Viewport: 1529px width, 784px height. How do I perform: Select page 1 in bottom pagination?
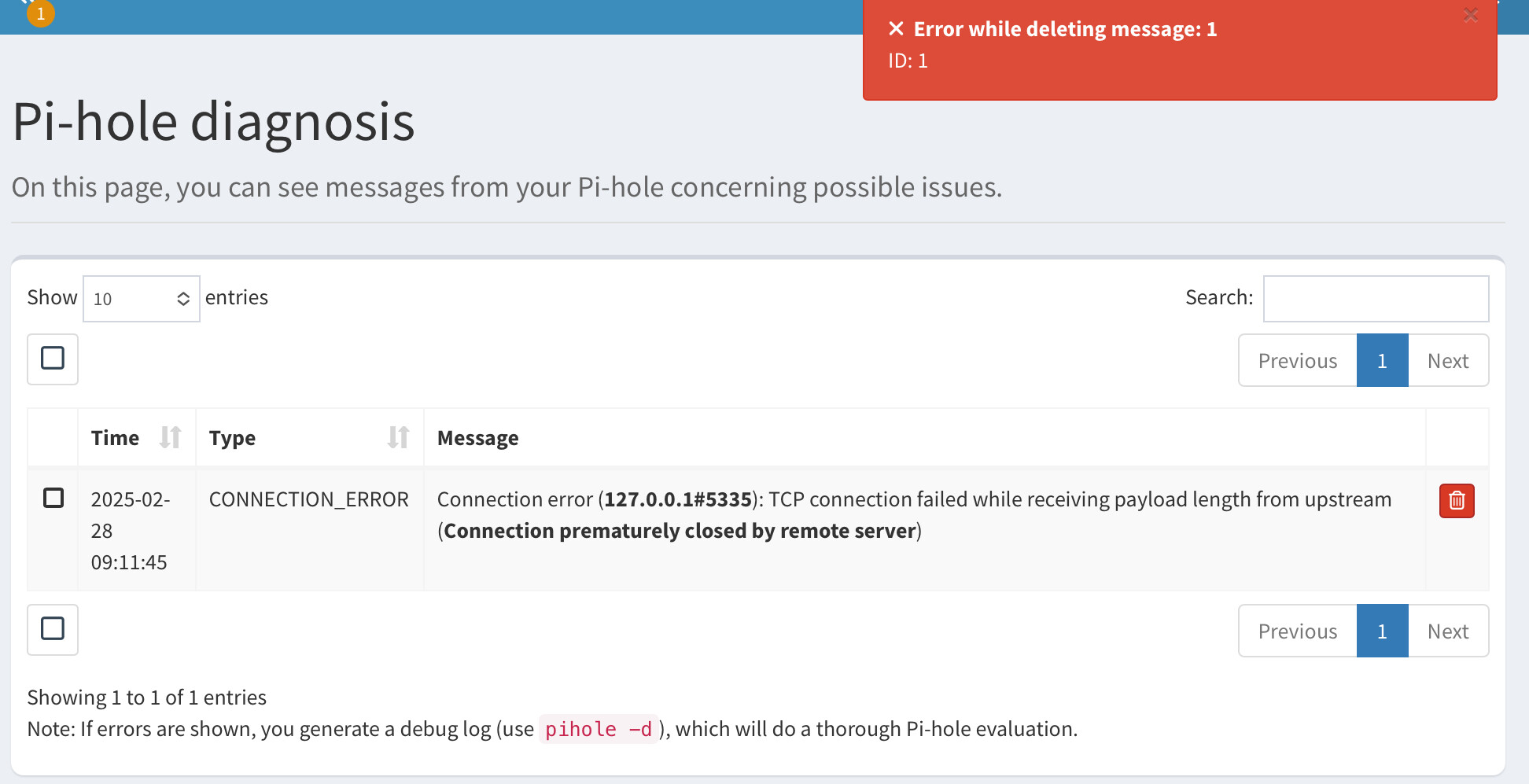point(1382,631)
